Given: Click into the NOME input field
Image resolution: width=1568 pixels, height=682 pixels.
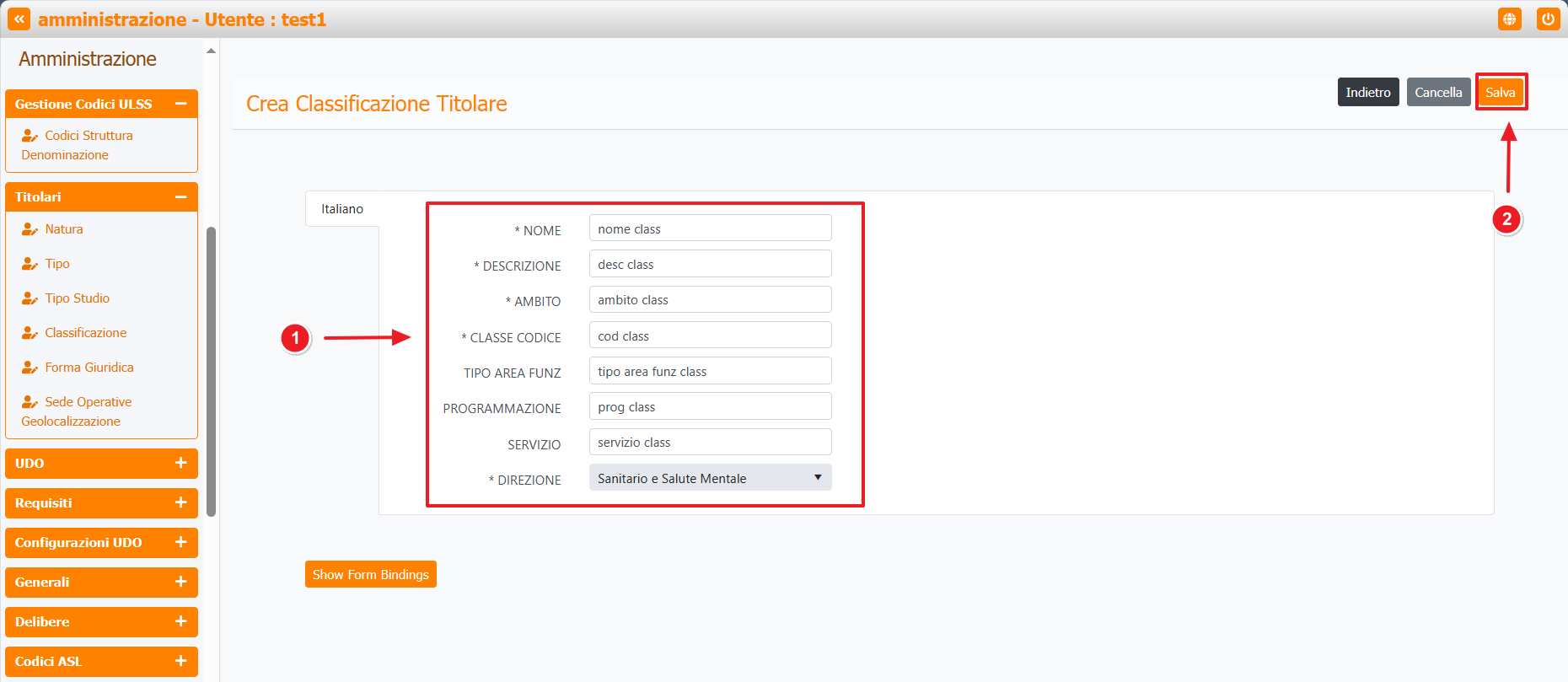Looking at the screenshot, I should [710, 228].
